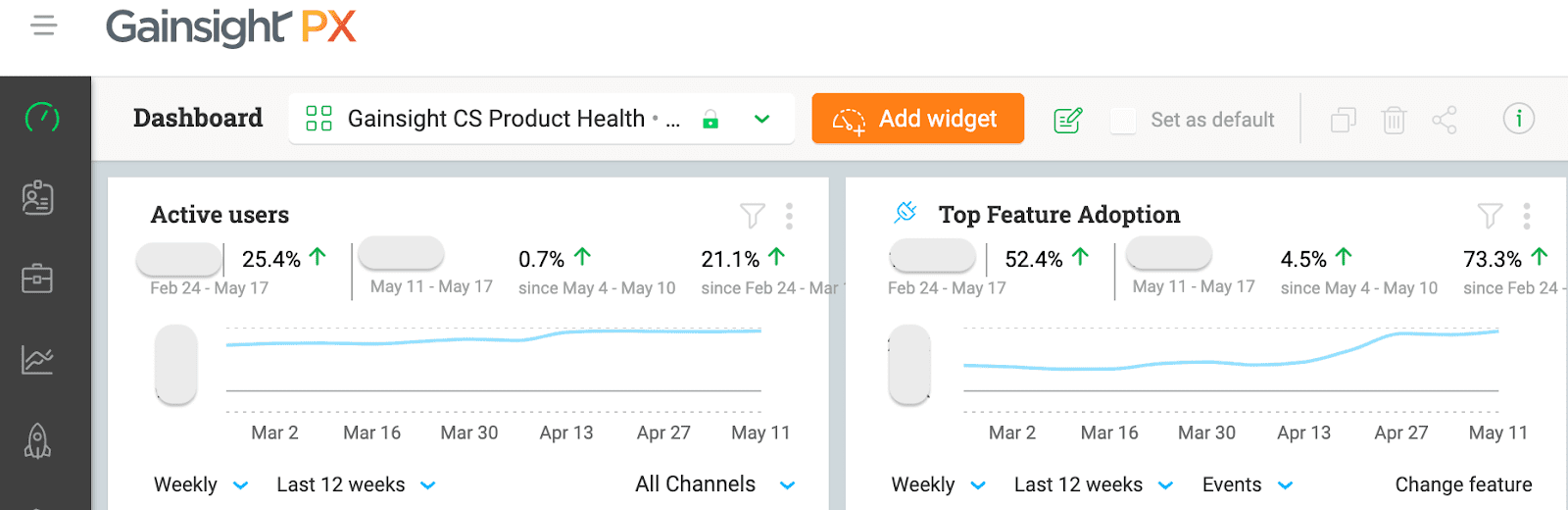Click the edit dashboard pencil icon
This screenshot has height=510, width=1568.
click(x=1067, y=120)
